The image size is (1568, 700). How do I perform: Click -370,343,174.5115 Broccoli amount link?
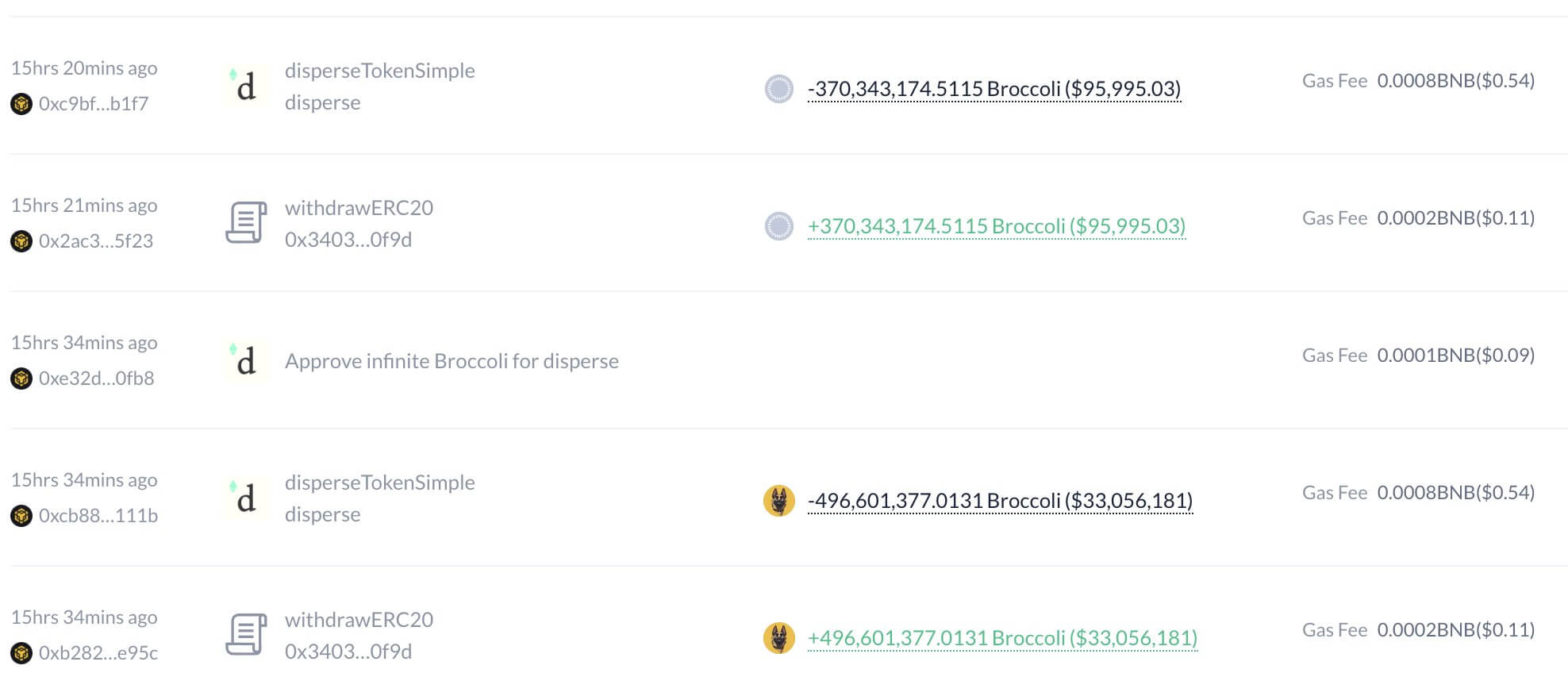[993, 89]
